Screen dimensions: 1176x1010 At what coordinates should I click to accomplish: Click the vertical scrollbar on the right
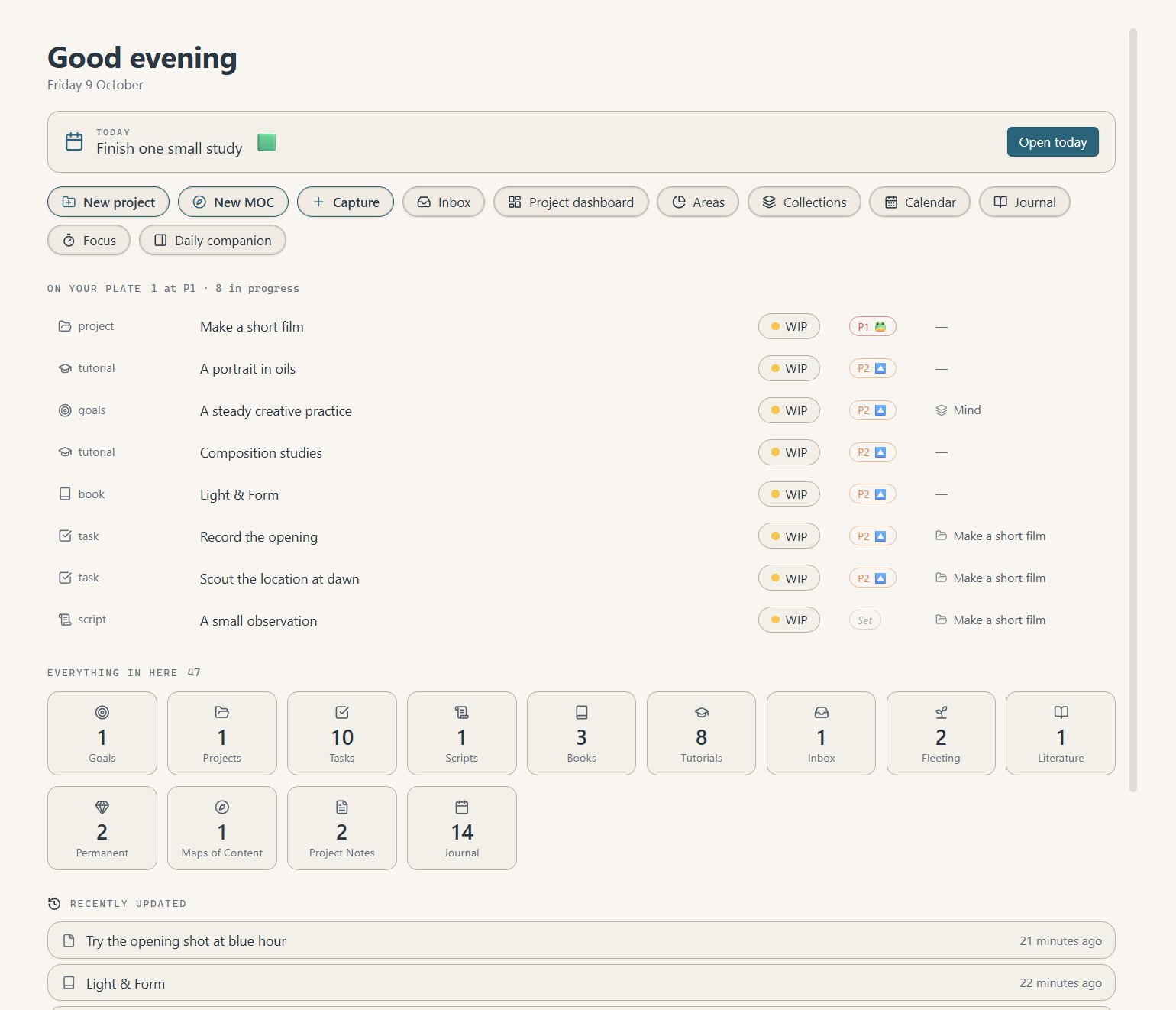coord(1133,410)
